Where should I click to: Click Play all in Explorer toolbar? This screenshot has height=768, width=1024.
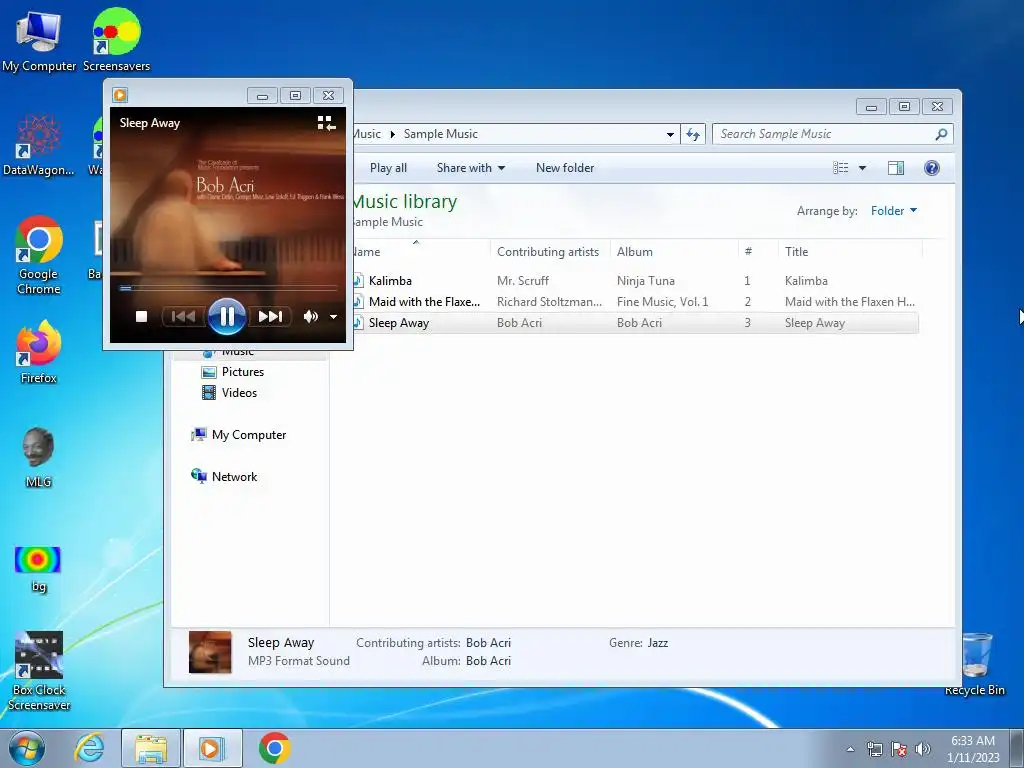click(388, 168)
